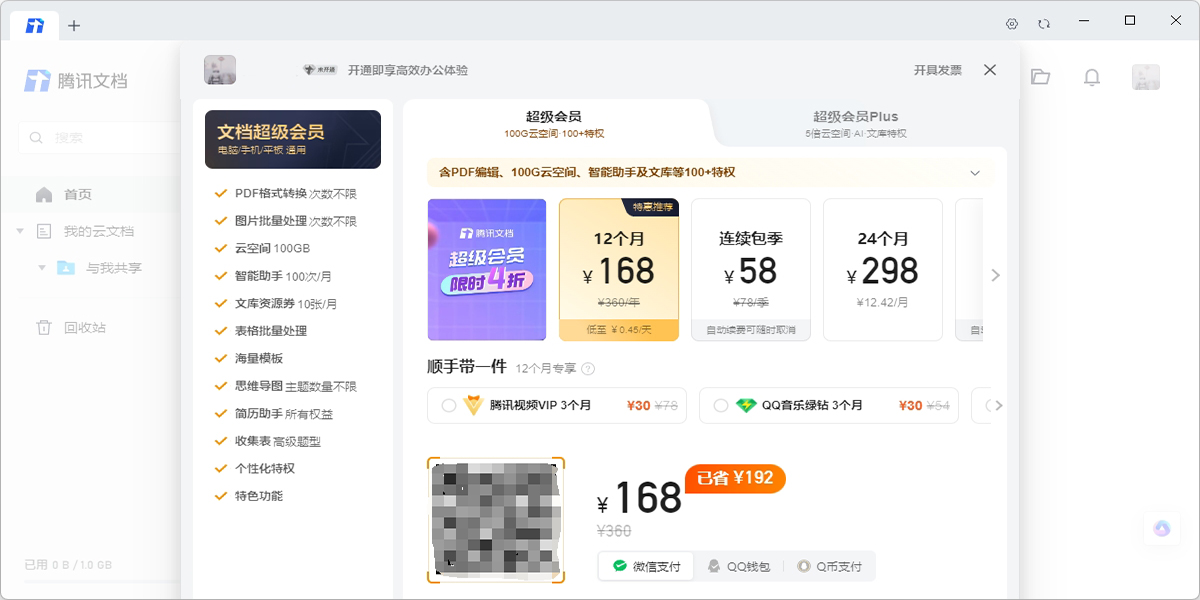Click the QQ Music green diamond icon
This screenshot has height=600, width=1200.
point(745,406)
